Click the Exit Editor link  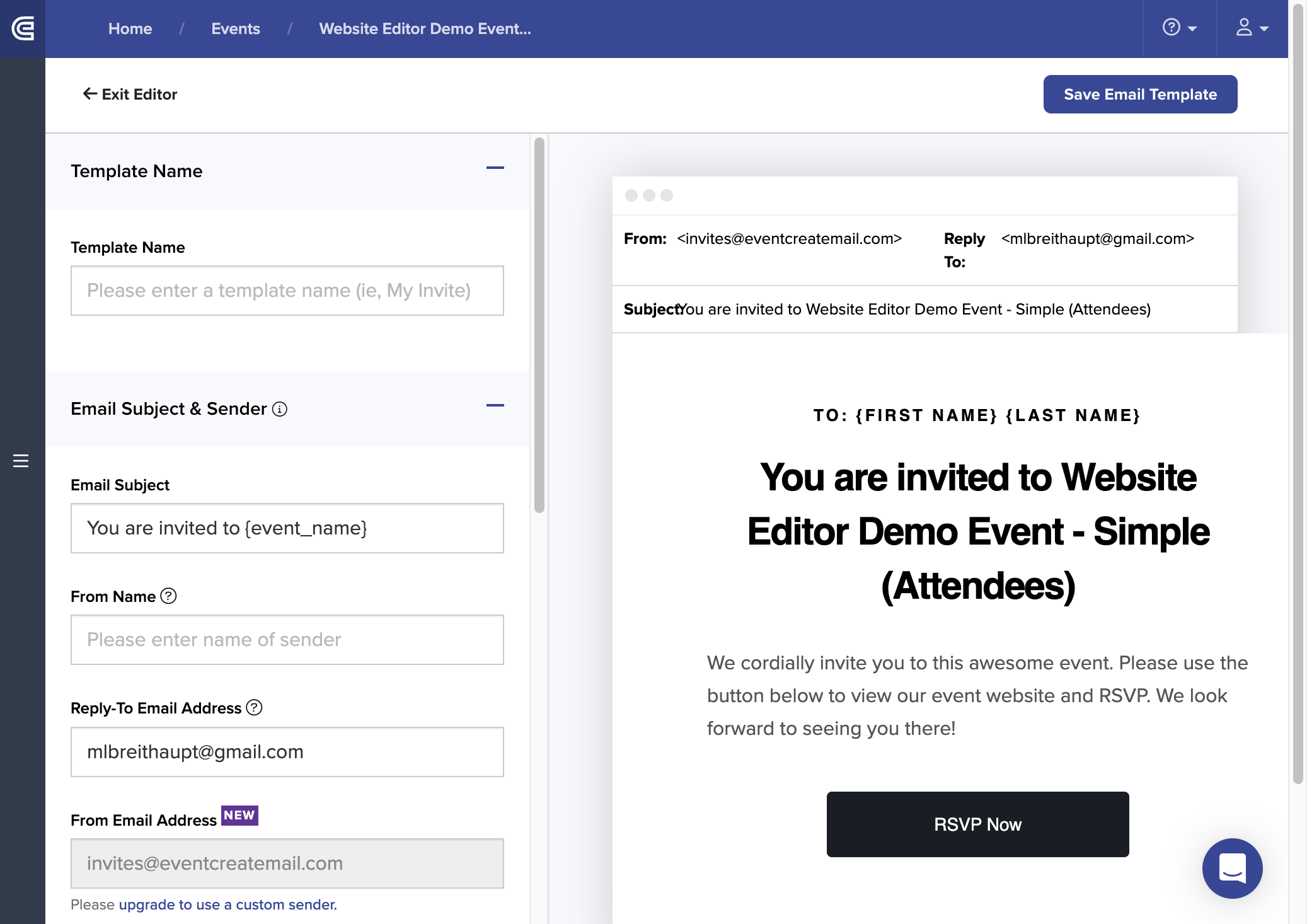130,94
